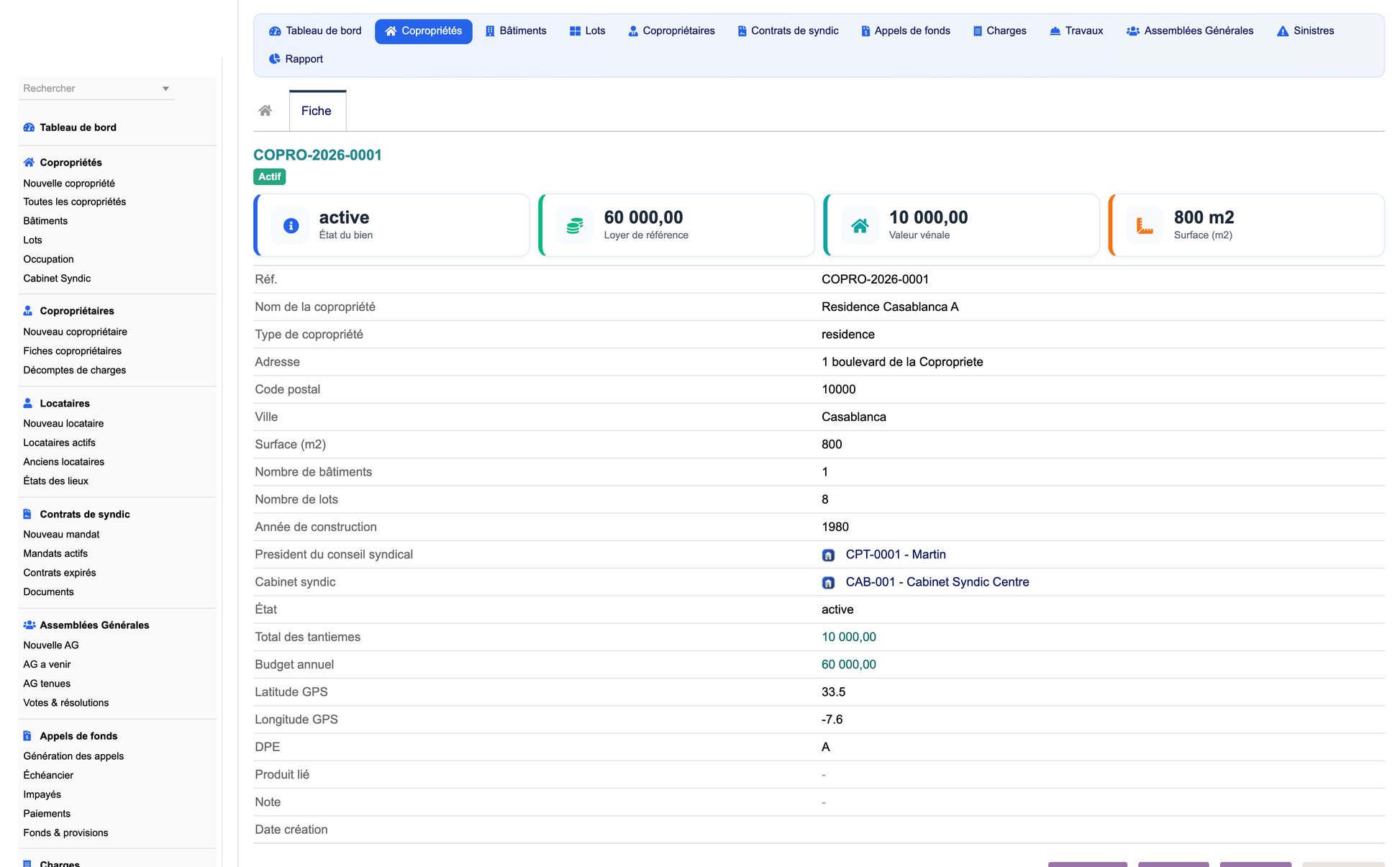The height and width of the screenshot is (867, 1400).
Task: Open Échéancier in sidebar
Action: coord(48,776)
